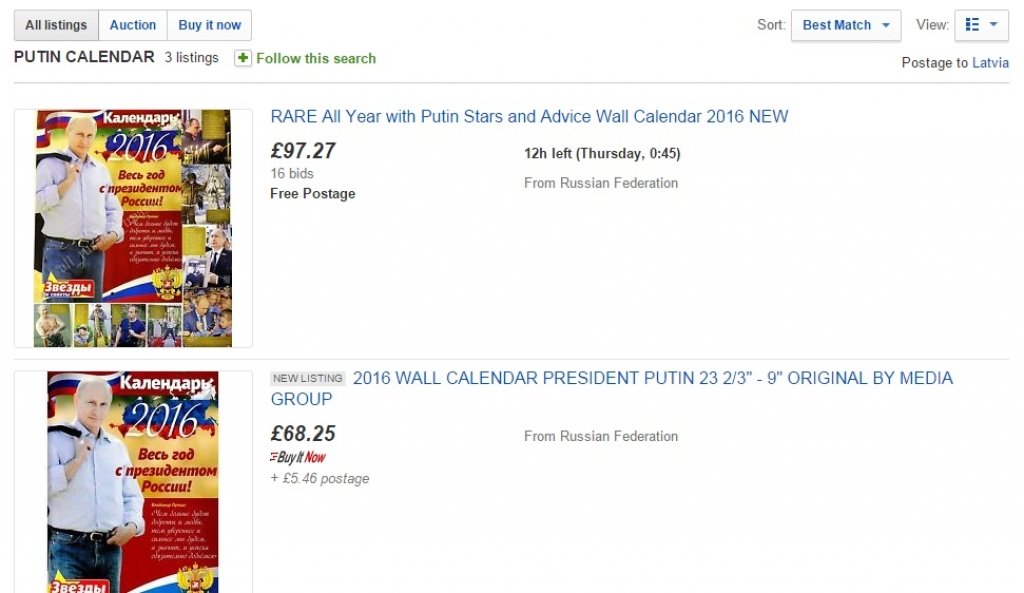Screen dimensions: 1024x593
Task: Filter by the Buy it now tab
Action: [x=209, y=25]
